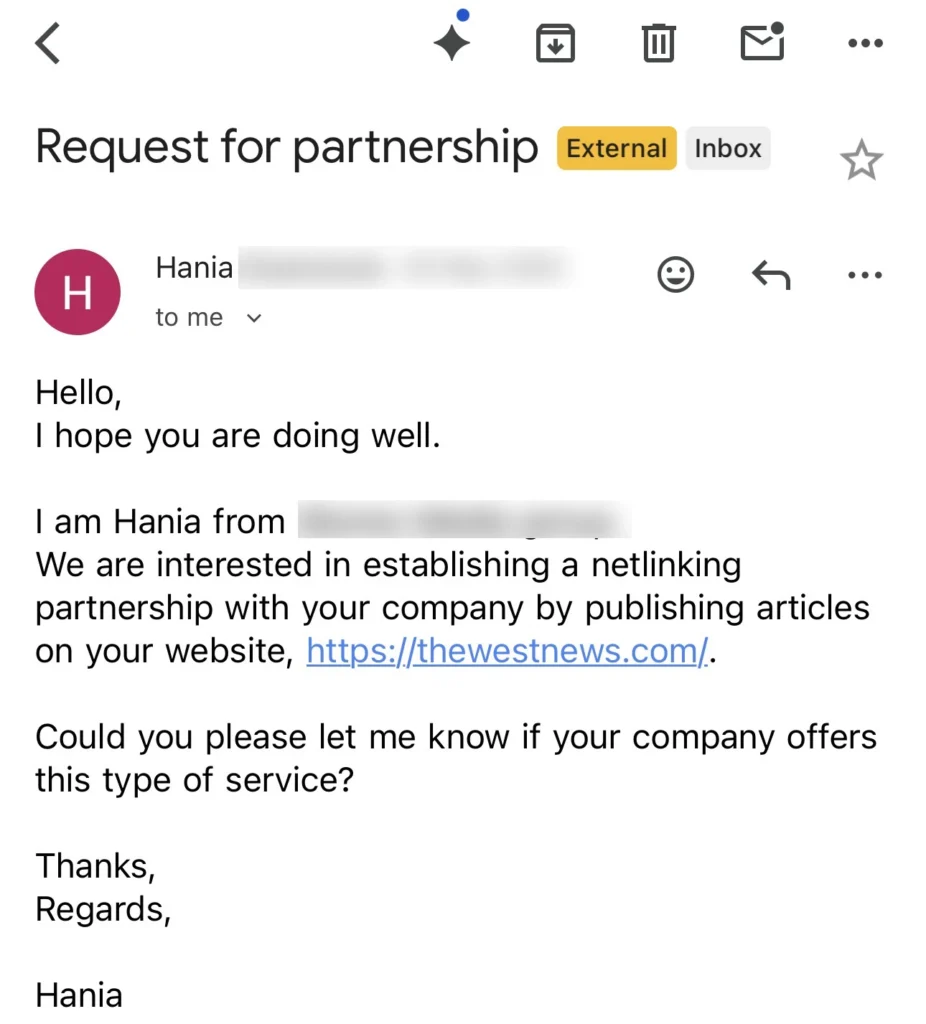Viewport: 926px width, 1024px height.
Task: Open the thewestnews.com link
Action: (x=506, y=651)
